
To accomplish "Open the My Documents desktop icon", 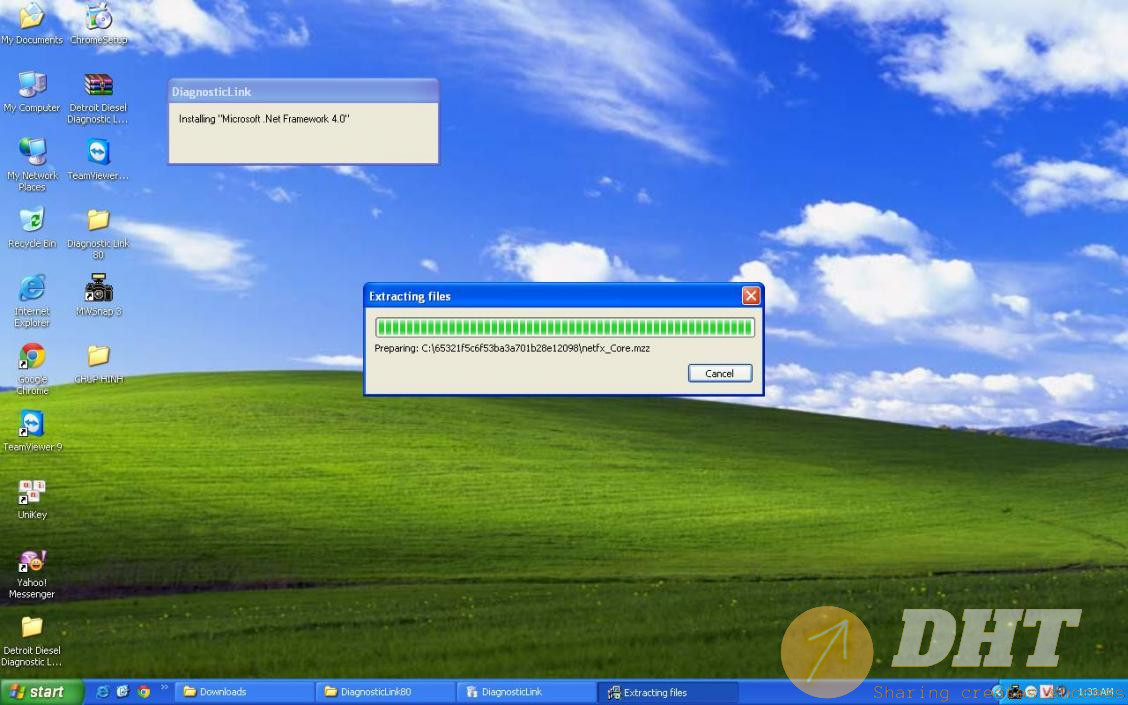I will click(x=32, y=18).
